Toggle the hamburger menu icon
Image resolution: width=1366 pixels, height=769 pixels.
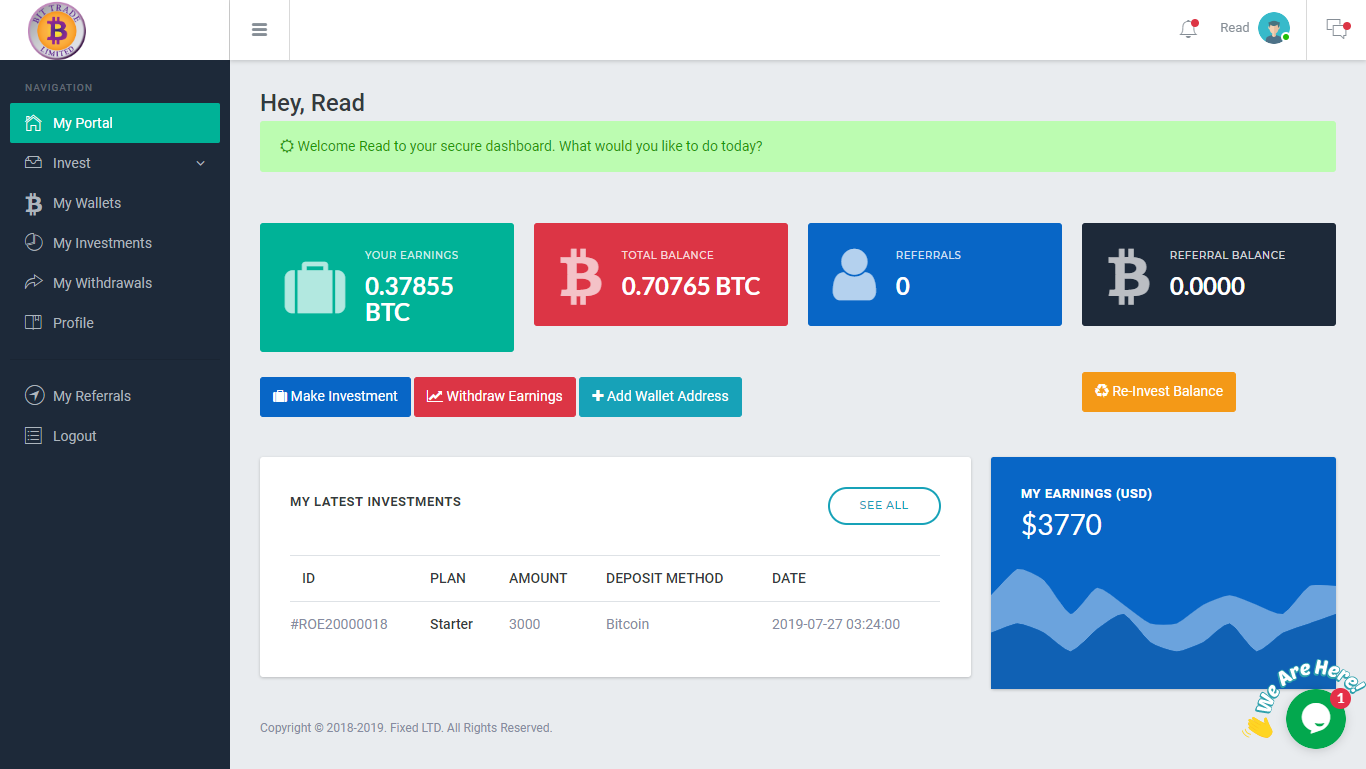tap(260, 30)
